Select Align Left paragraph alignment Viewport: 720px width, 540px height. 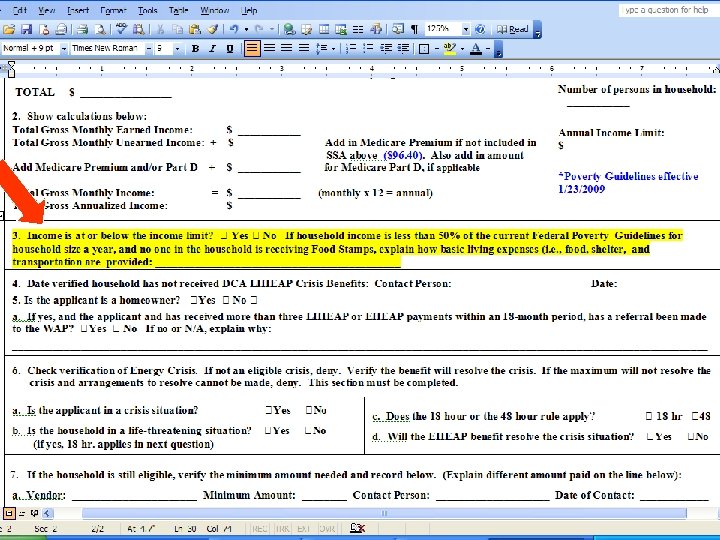[x=252, y=48]
